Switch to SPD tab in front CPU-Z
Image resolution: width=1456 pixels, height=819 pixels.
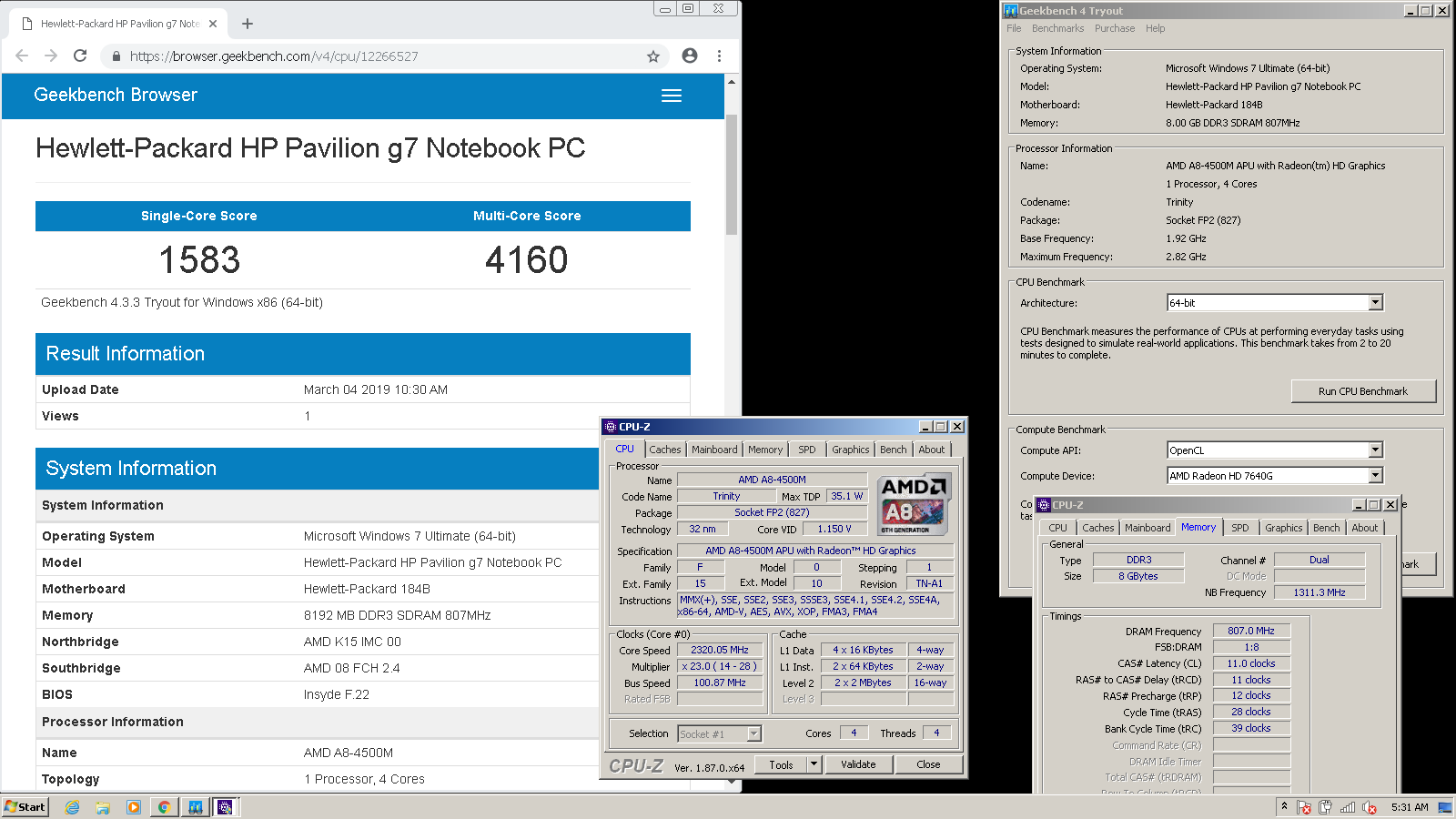tap(807, 450)
